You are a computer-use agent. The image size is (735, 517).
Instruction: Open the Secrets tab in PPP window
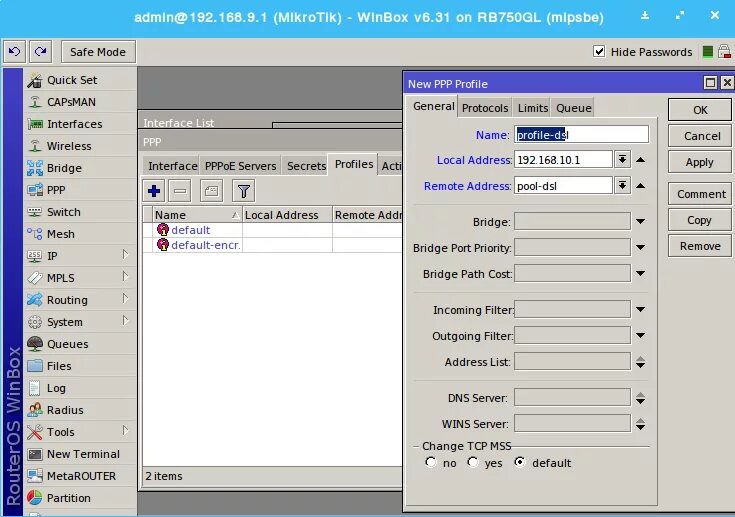click(x=306, y=166)
